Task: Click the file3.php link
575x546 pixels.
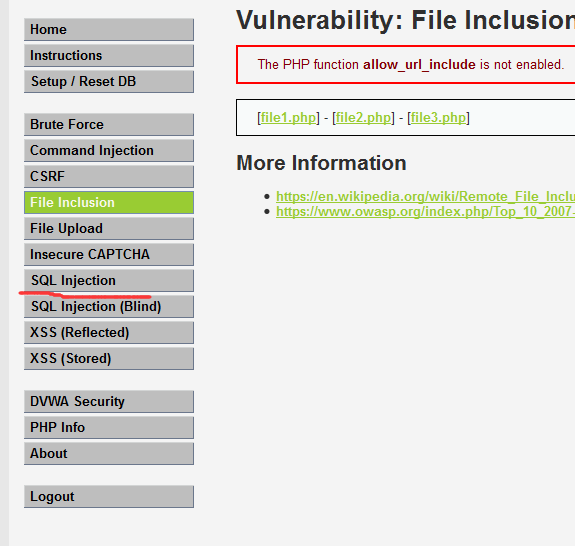Action: 438,118
